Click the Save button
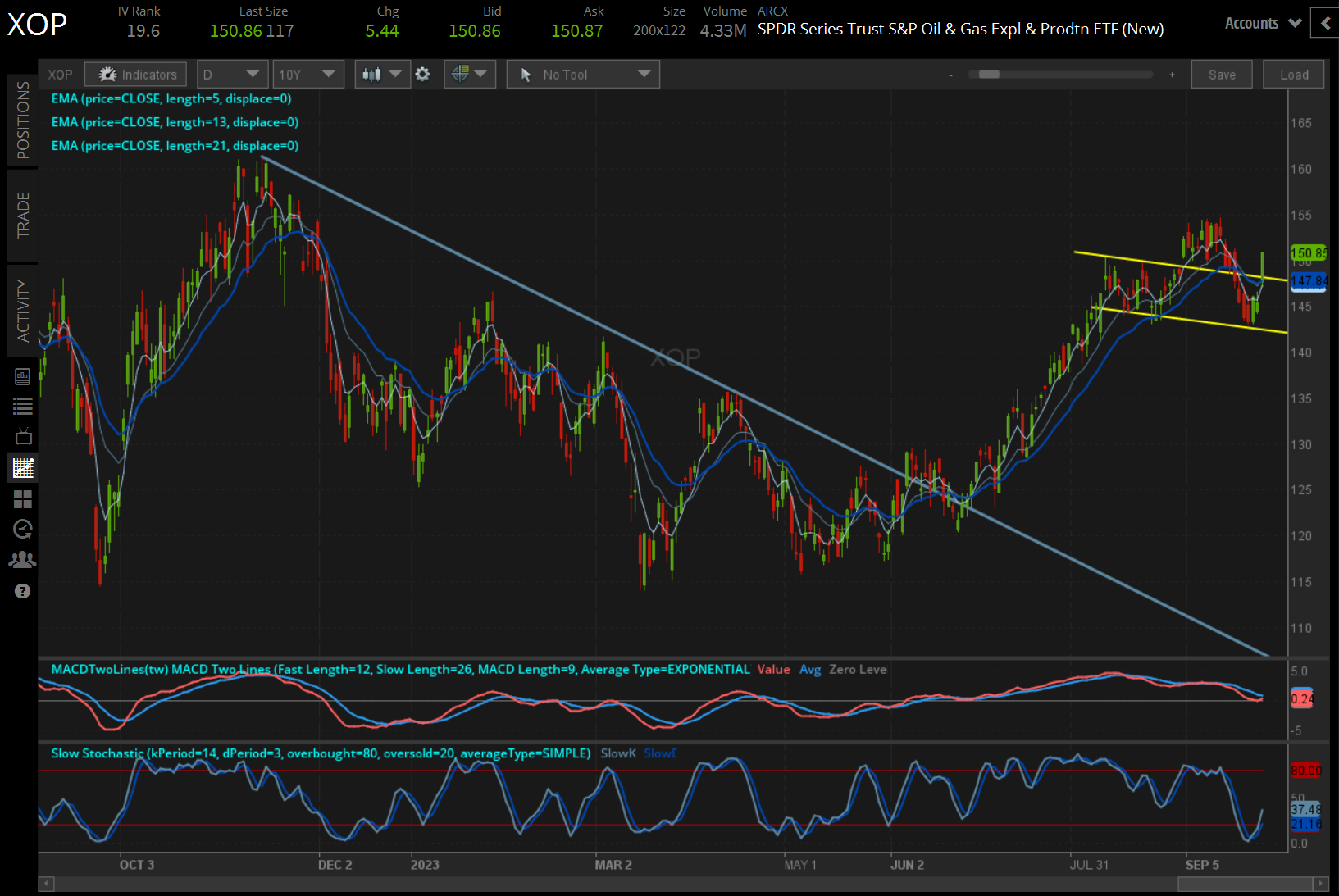Image resolution: width=1339 pixels, height=896 pixels. [x=1221, y=74]
